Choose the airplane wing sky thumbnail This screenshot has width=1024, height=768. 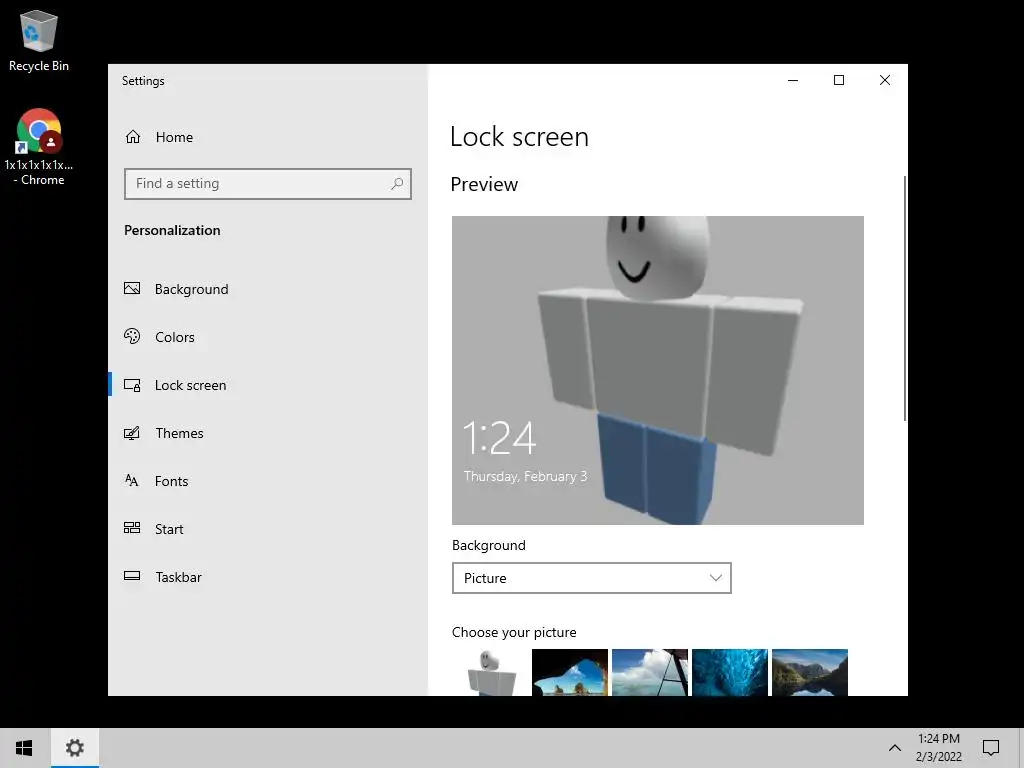[650, 672]
